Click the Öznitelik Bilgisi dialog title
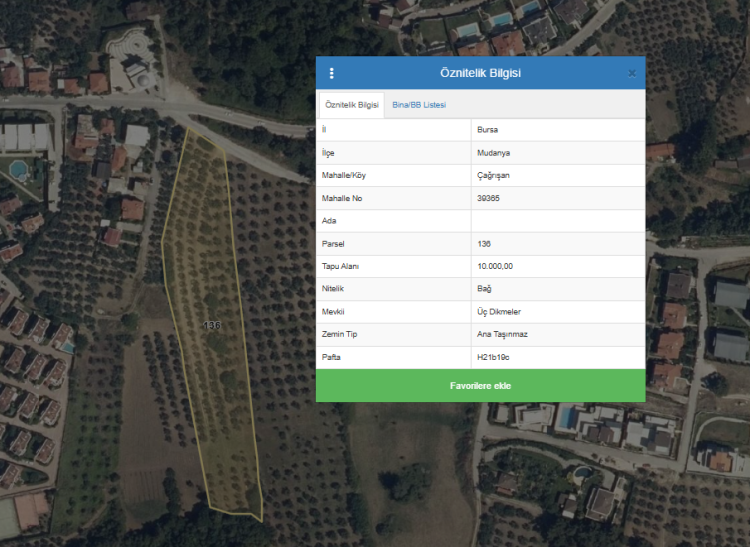 click(480, 73)
